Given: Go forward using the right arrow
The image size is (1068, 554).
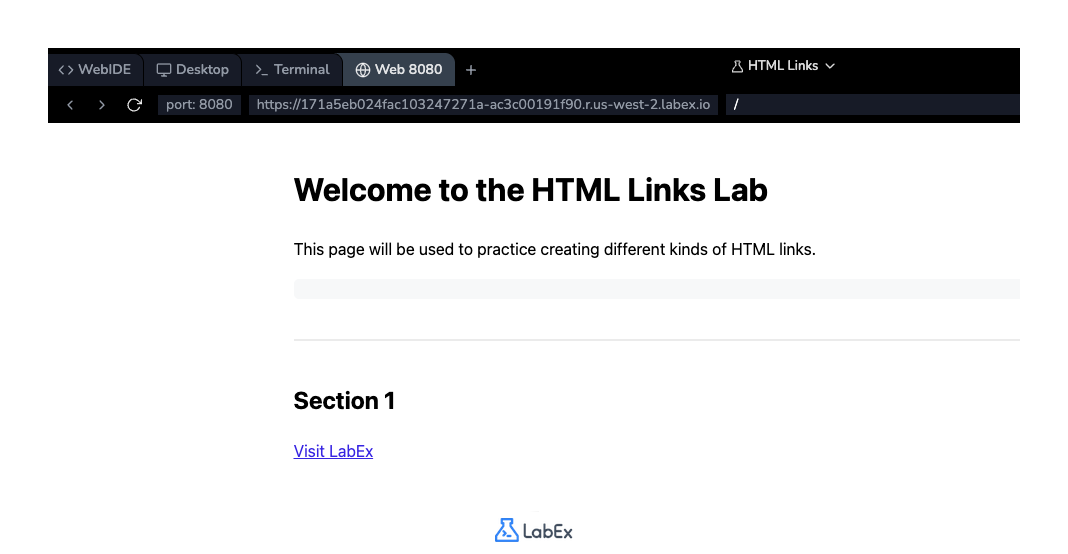Looking at the screenshot, I should pos(102,105).
